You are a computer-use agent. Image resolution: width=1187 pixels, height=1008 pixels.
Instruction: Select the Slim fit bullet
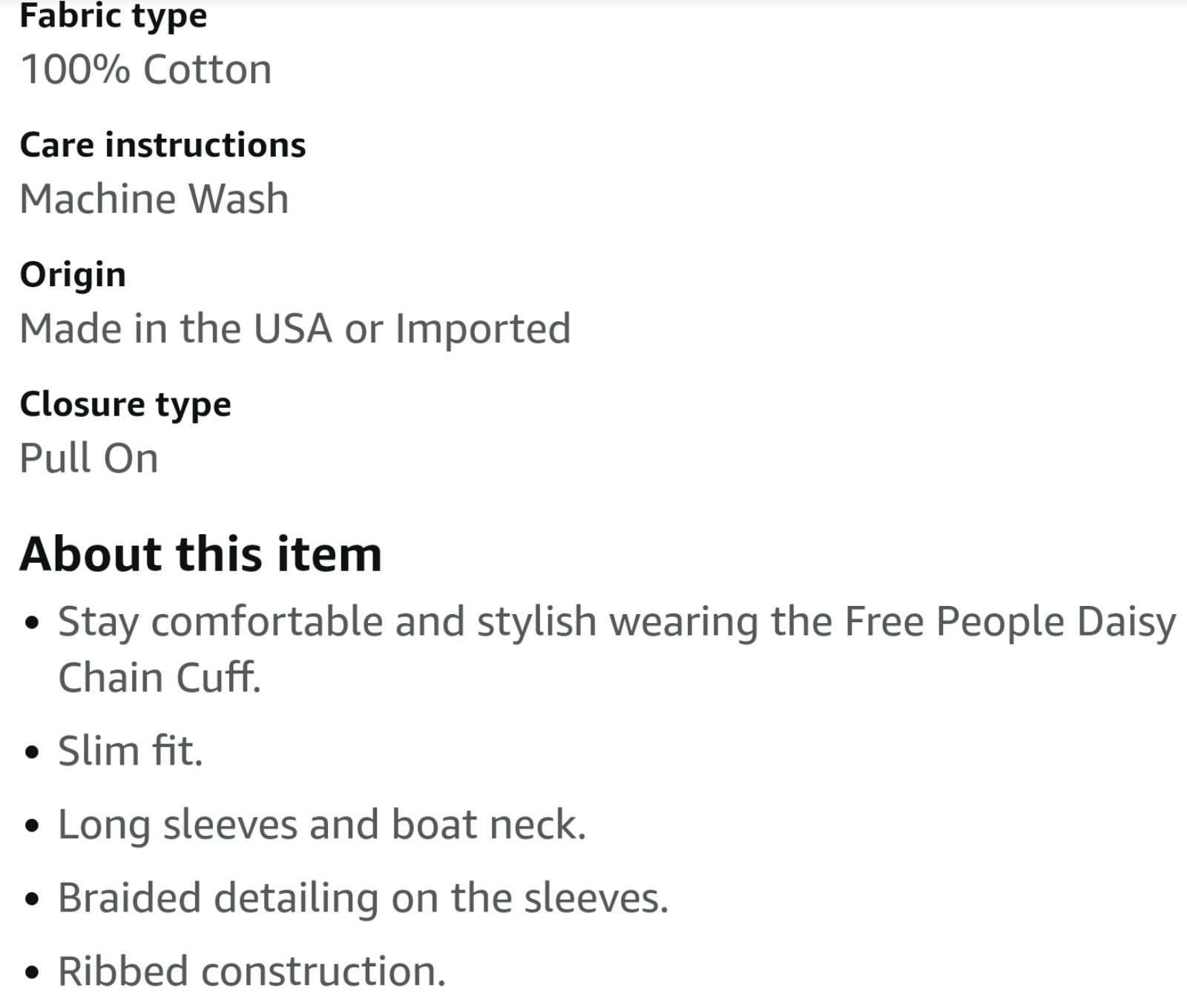pyautogui.click(x=131, y=751)
